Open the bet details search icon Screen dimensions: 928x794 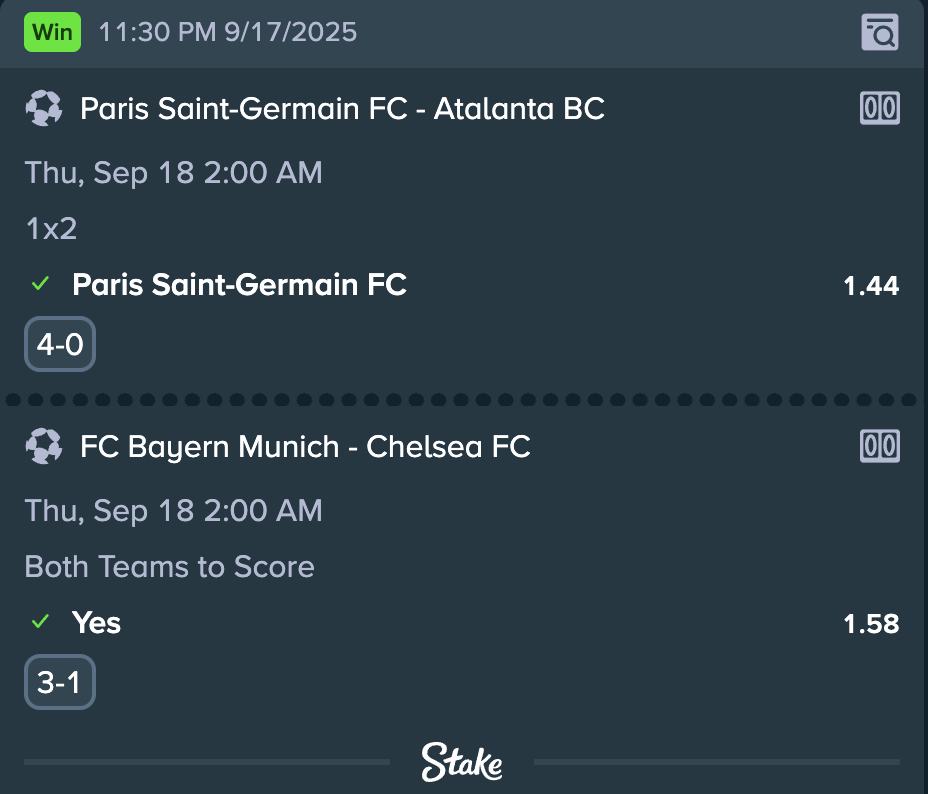[x=879, y=32]
